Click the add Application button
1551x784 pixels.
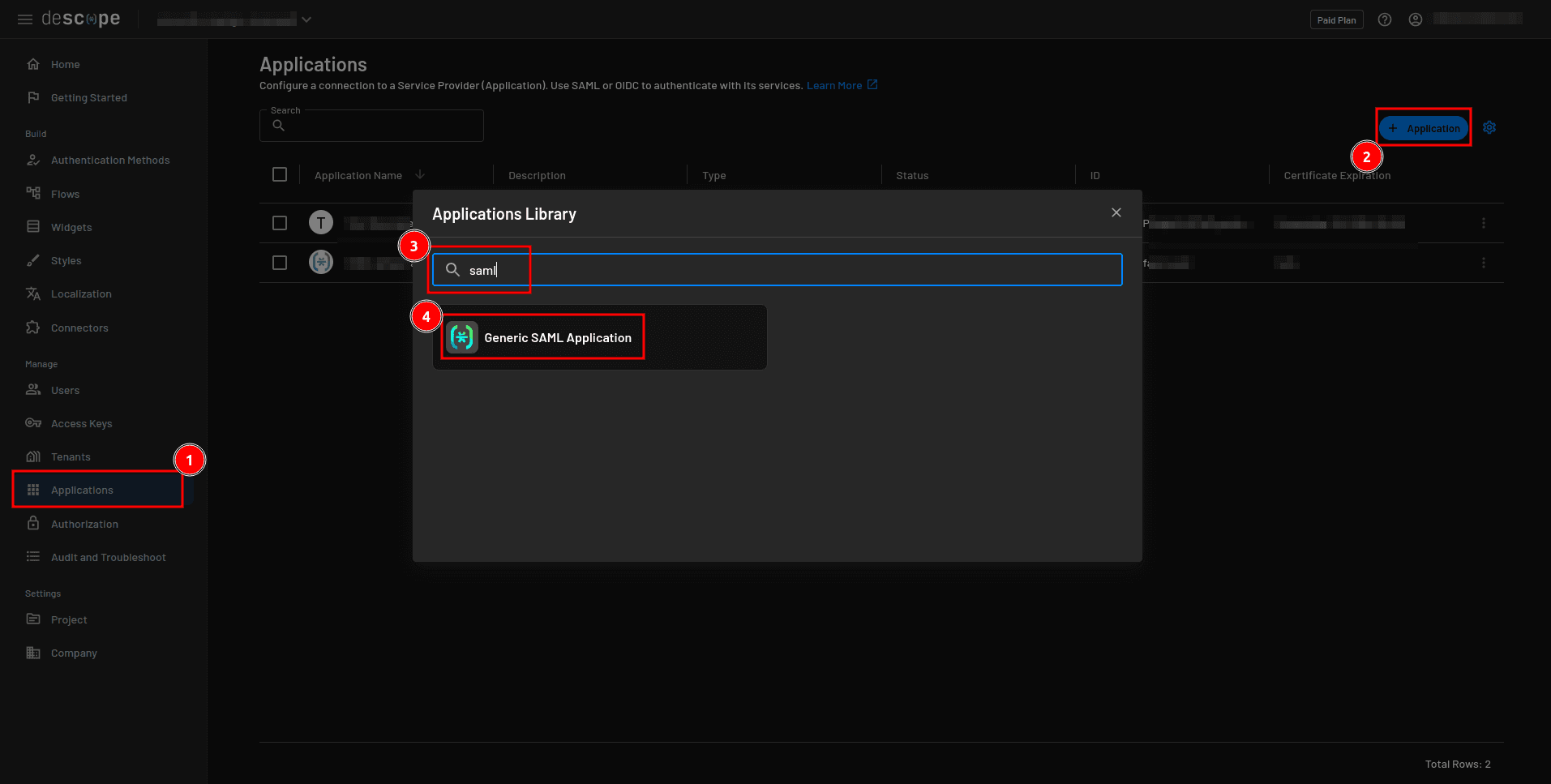1424,128
